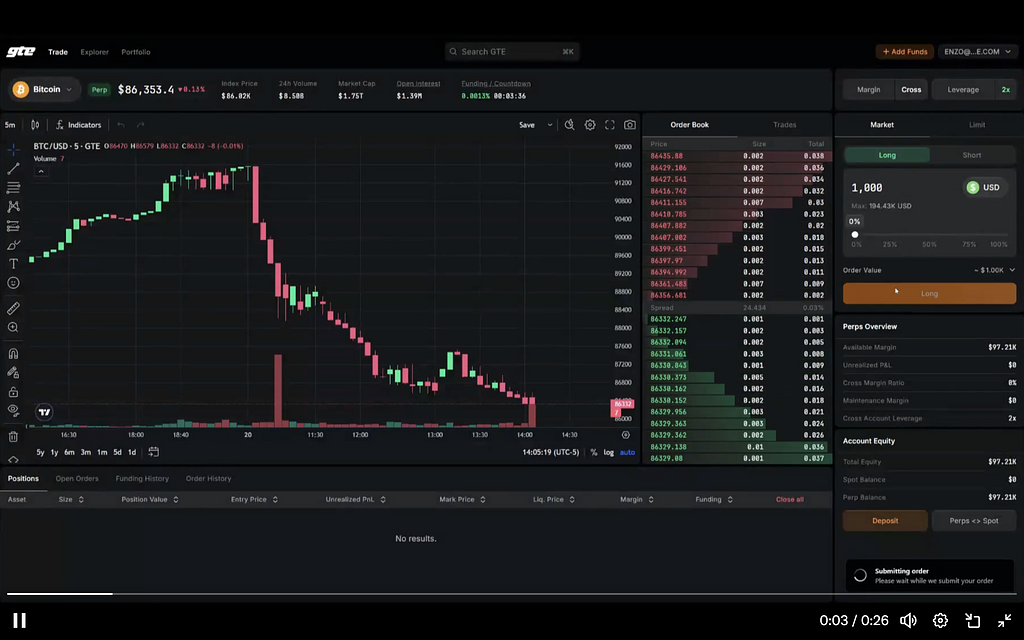Select the Limit order tab
This screenshot has height=640, width=1024.
[x=976, y=125]
